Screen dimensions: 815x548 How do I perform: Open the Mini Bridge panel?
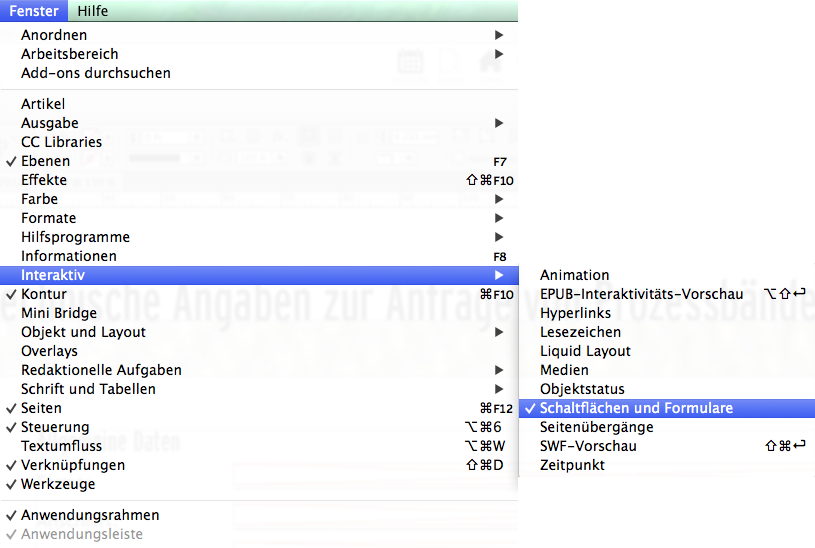59,313
